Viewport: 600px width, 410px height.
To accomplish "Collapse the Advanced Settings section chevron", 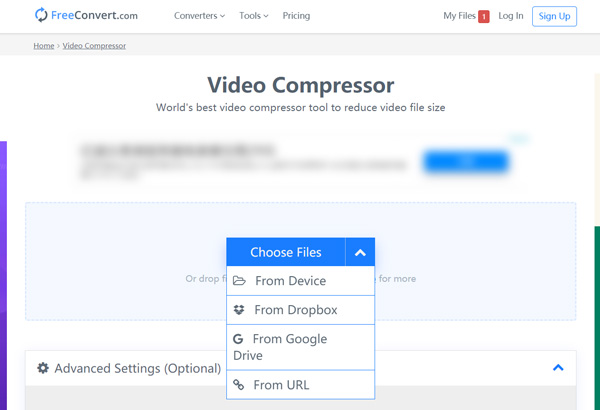I will pos(558,368).
